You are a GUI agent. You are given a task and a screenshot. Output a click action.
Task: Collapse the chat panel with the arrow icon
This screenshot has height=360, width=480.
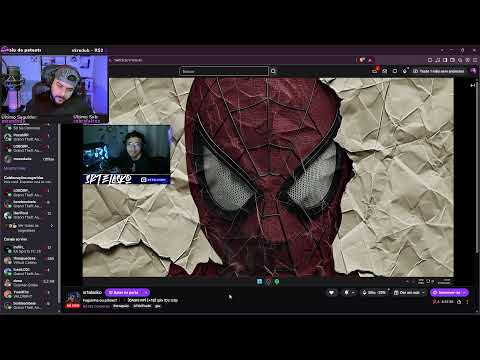(x=473, y=85)
